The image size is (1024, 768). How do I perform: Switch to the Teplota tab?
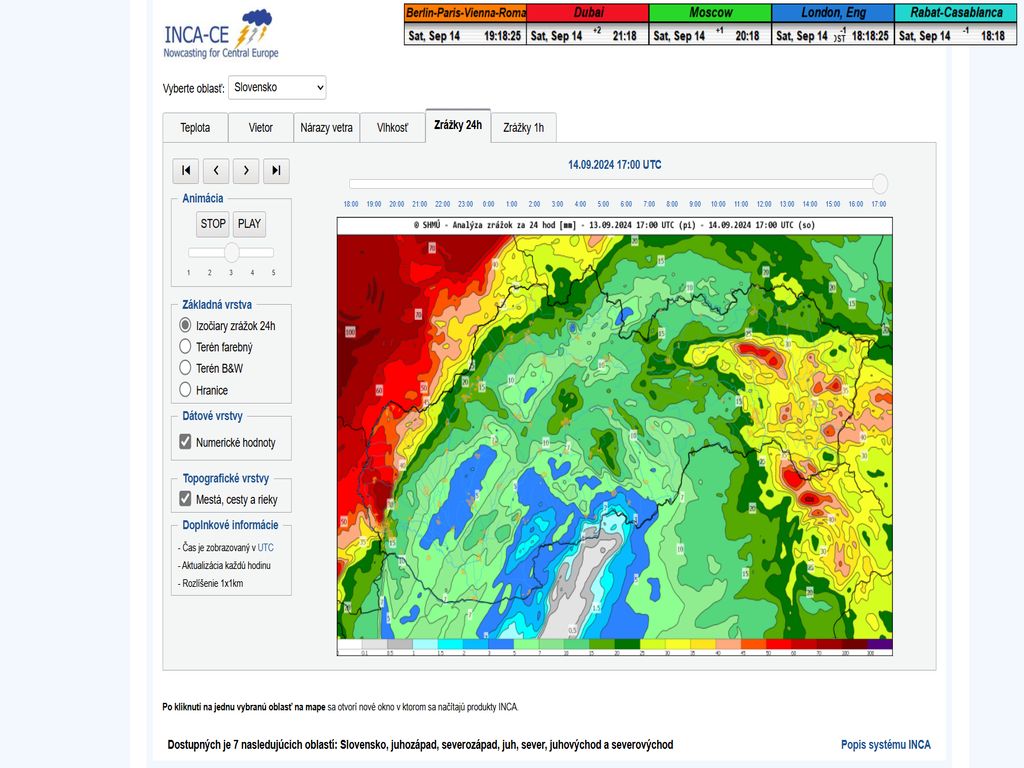195,128
